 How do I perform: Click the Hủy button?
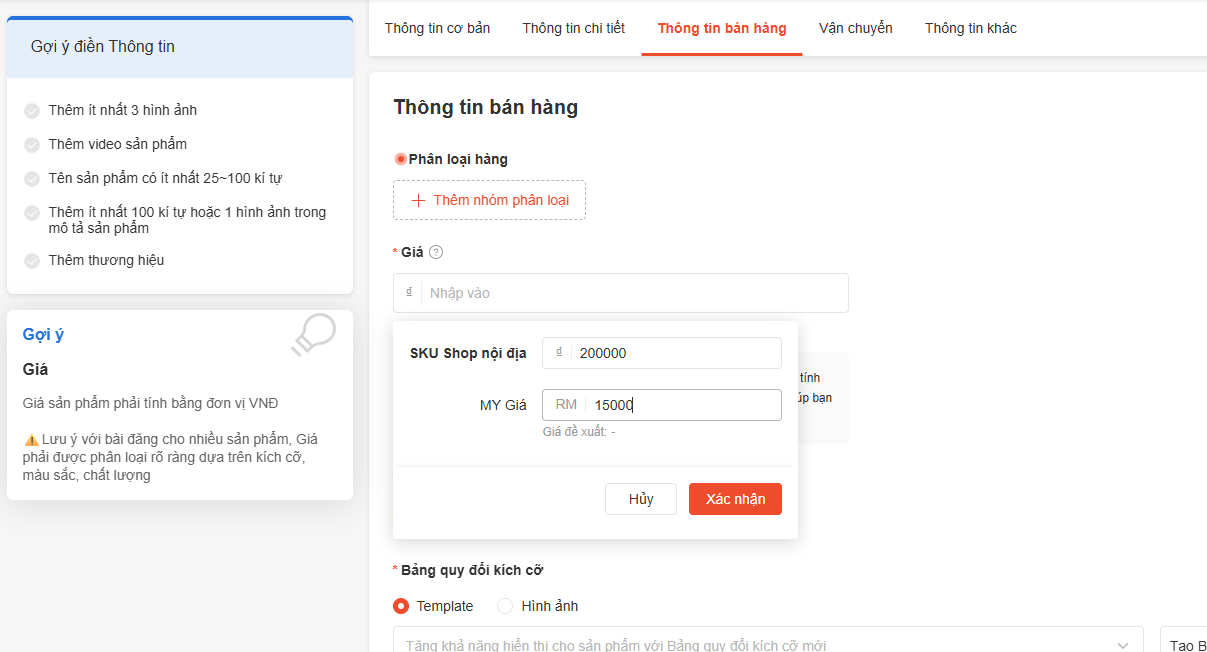[x=640, y=498]
